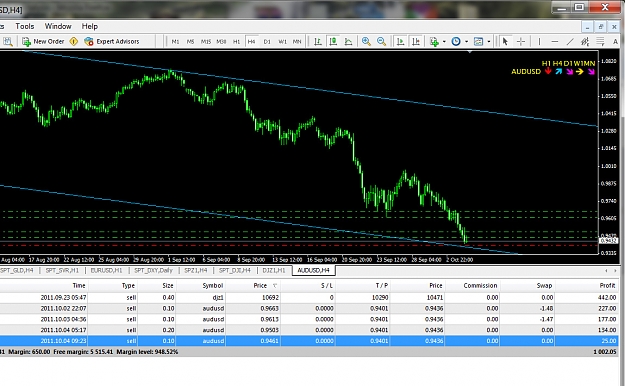Click the clock periods icon
This screenshot has height=386, width=625.
pyautogui.click(x=456, y=41)
